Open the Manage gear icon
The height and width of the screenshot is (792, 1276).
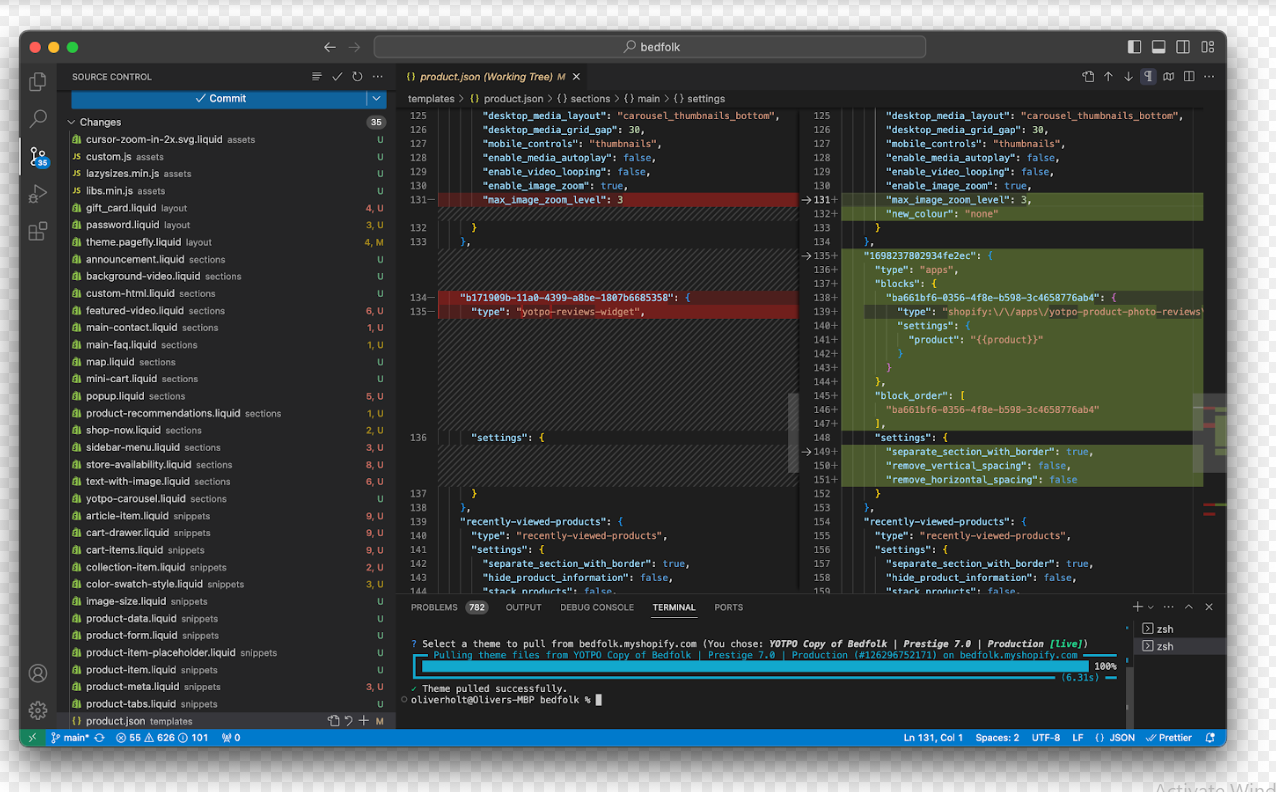(38, 710)
